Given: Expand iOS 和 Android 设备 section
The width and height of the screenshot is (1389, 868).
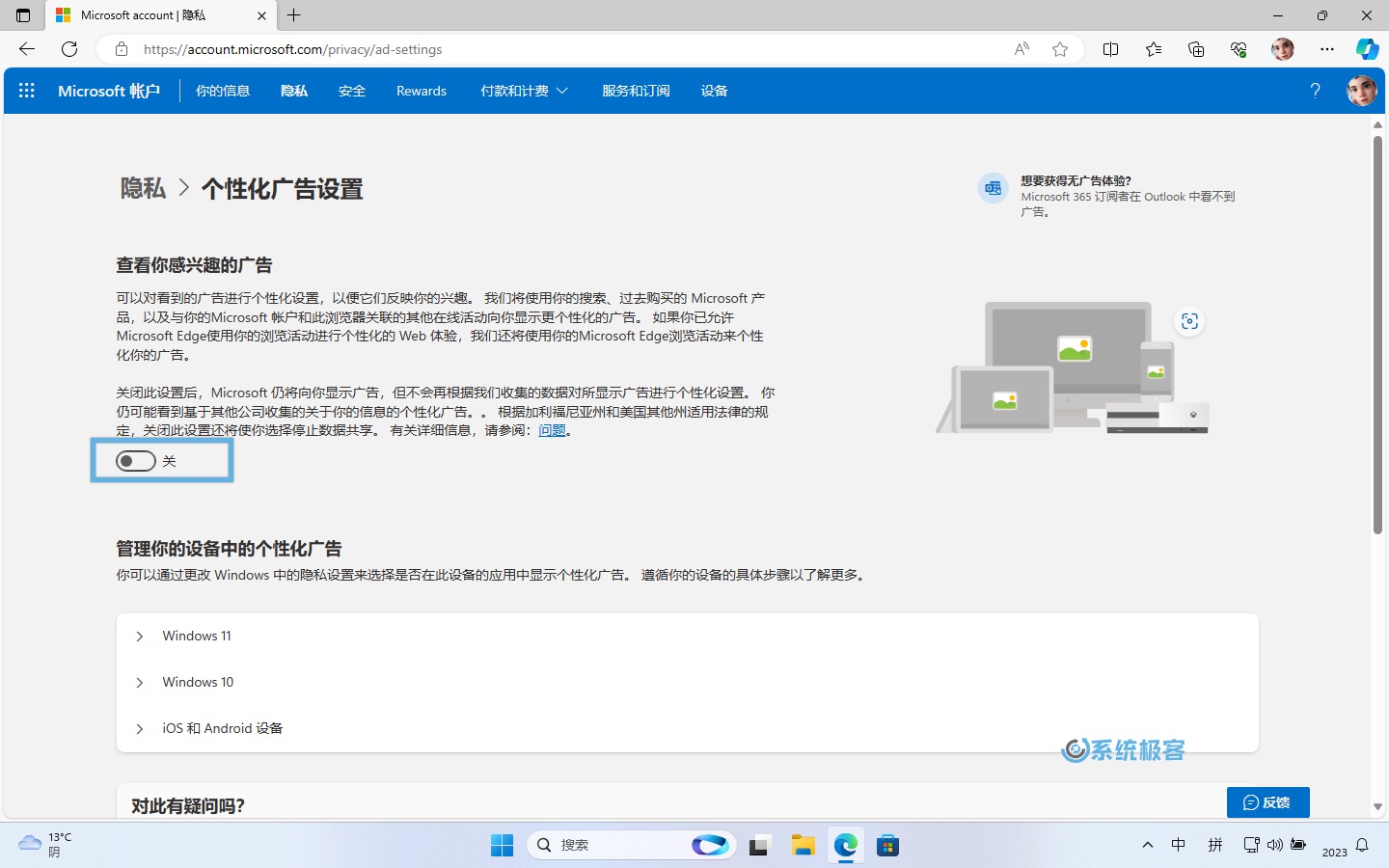Looking at the screenshot, I should (687, 729).
